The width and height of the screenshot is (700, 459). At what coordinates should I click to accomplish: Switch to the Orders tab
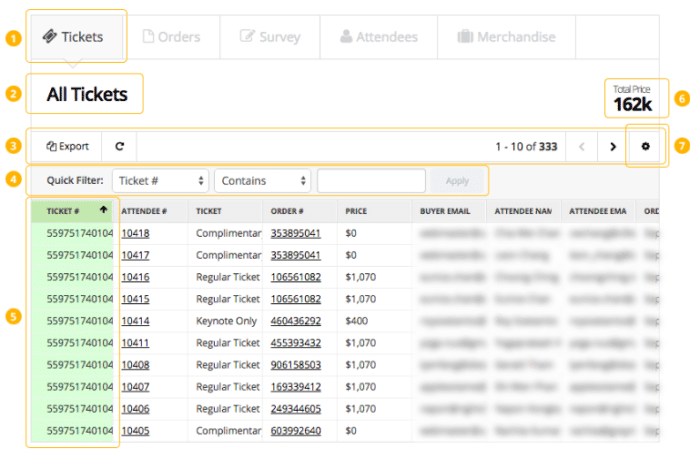tap(171, 37)
